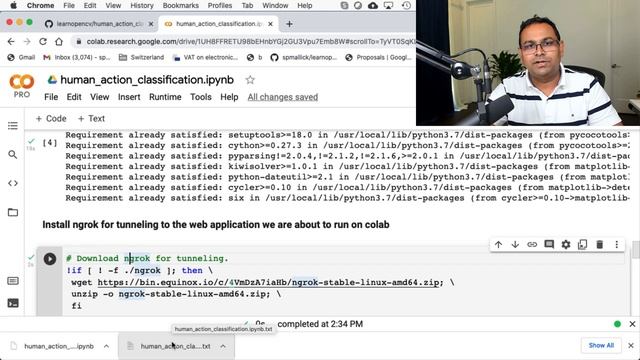
Task: Open the spmallick/learnop GitHub bookmark
Action: click(304, 58)
